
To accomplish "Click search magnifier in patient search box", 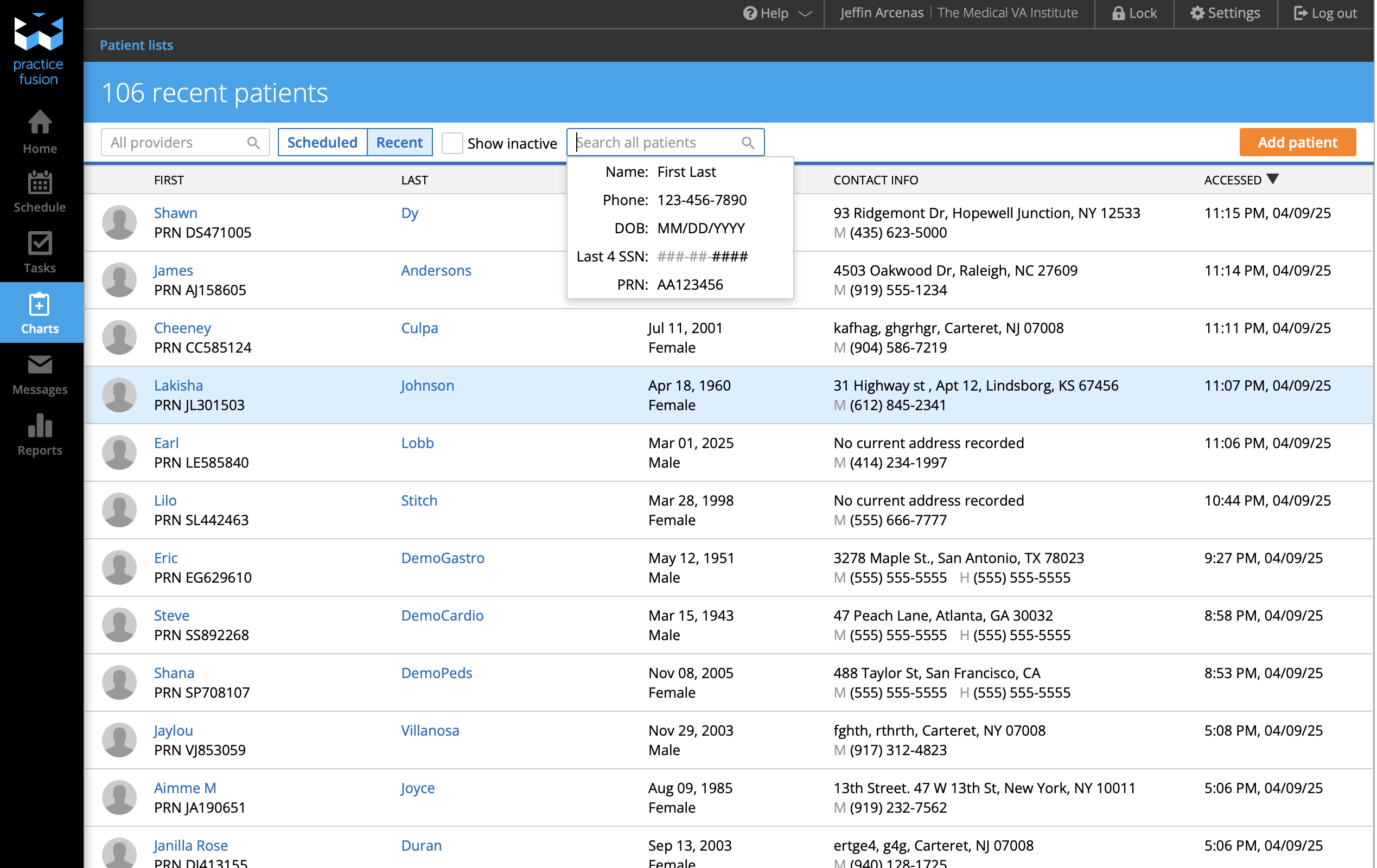I will (748, 143).
